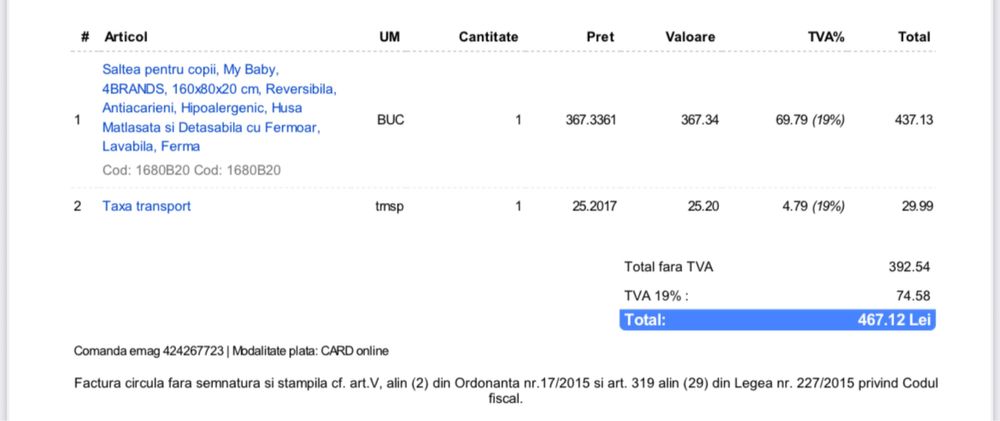Click the Valoare column header

(690, 37)
